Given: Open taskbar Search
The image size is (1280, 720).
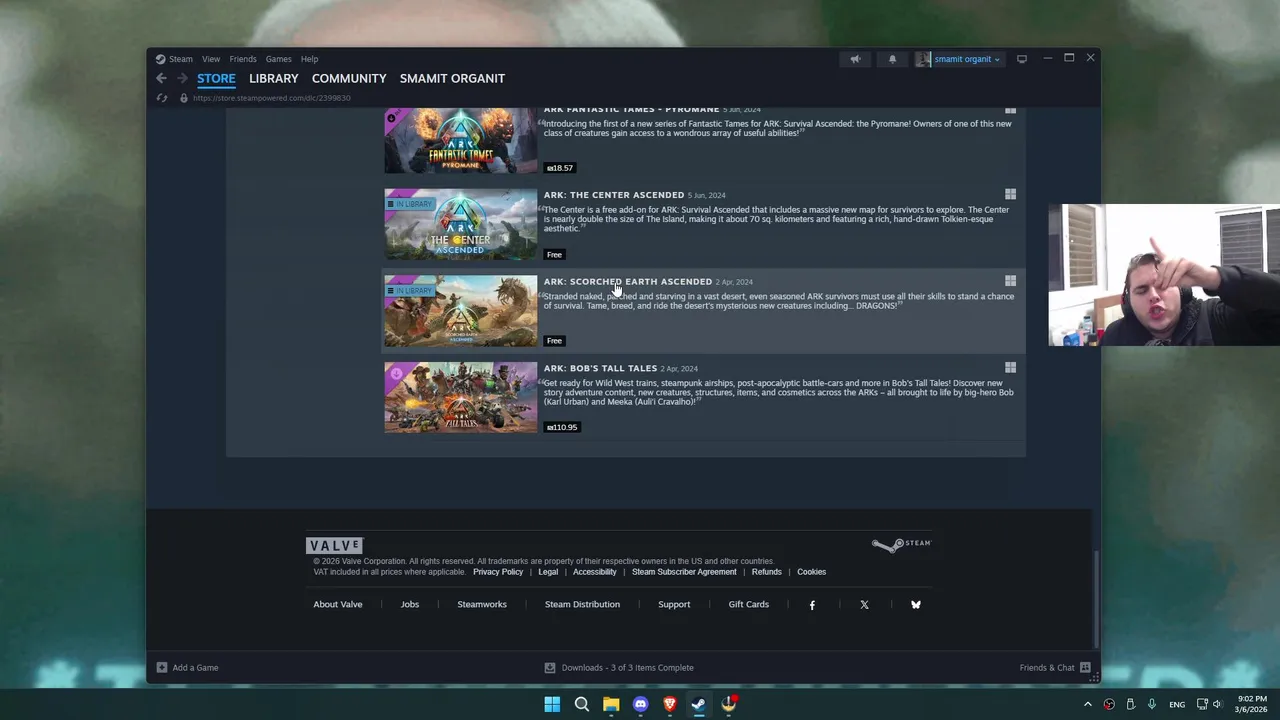Looking at the screenshot, I should click(x=581, y=704).
